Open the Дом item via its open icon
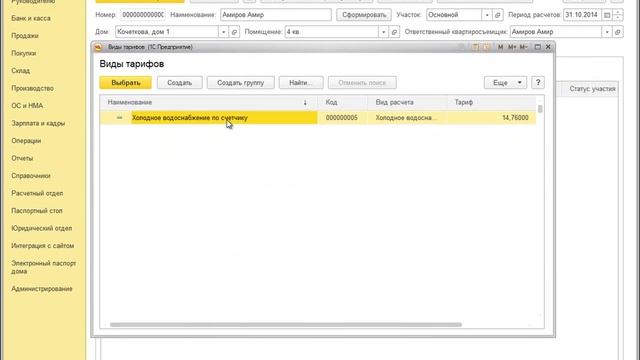 (x=234, y=32)
